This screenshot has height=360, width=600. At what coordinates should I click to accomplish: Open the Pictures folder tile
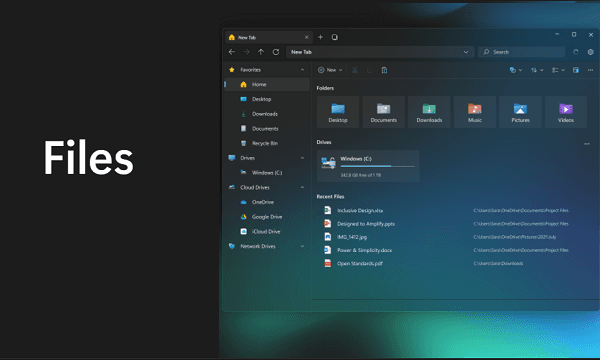(x=520, y=112)
